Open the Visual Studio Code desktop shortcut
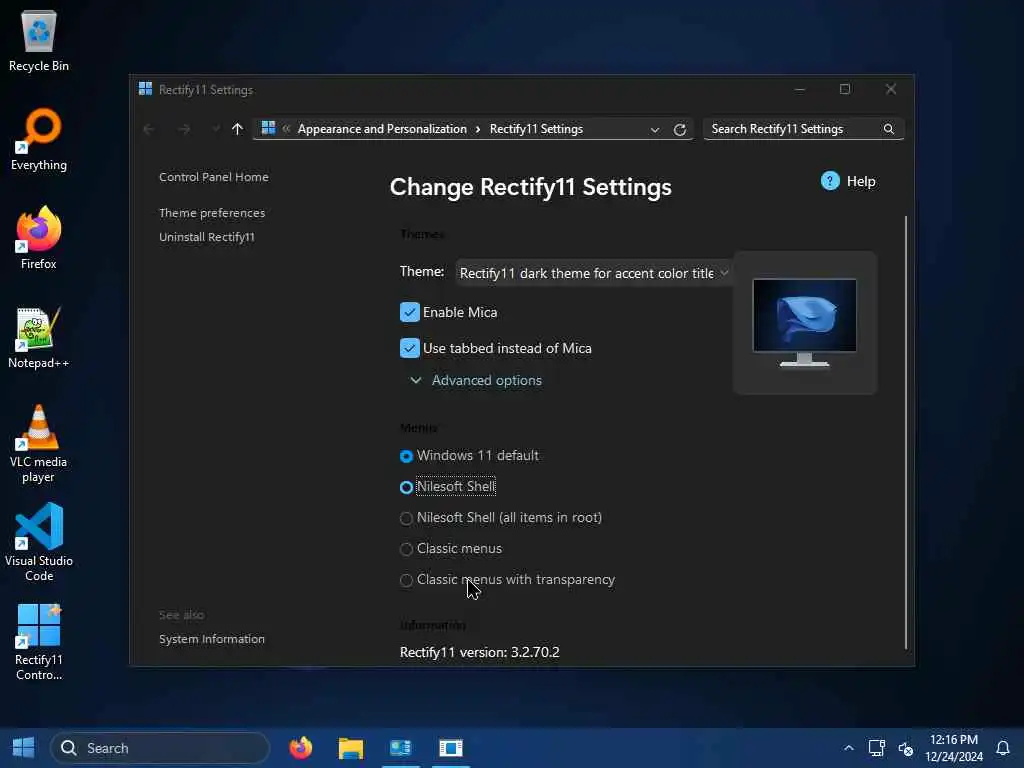This screenshot has width=1024, height=768. click(39, 541)
